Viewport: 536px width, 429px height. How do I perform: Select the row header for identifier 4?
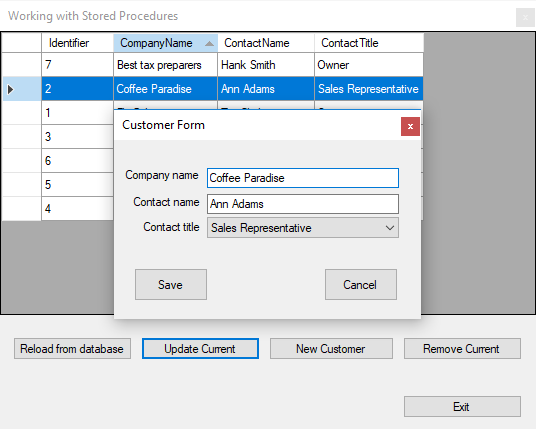[x=22, y=209]
